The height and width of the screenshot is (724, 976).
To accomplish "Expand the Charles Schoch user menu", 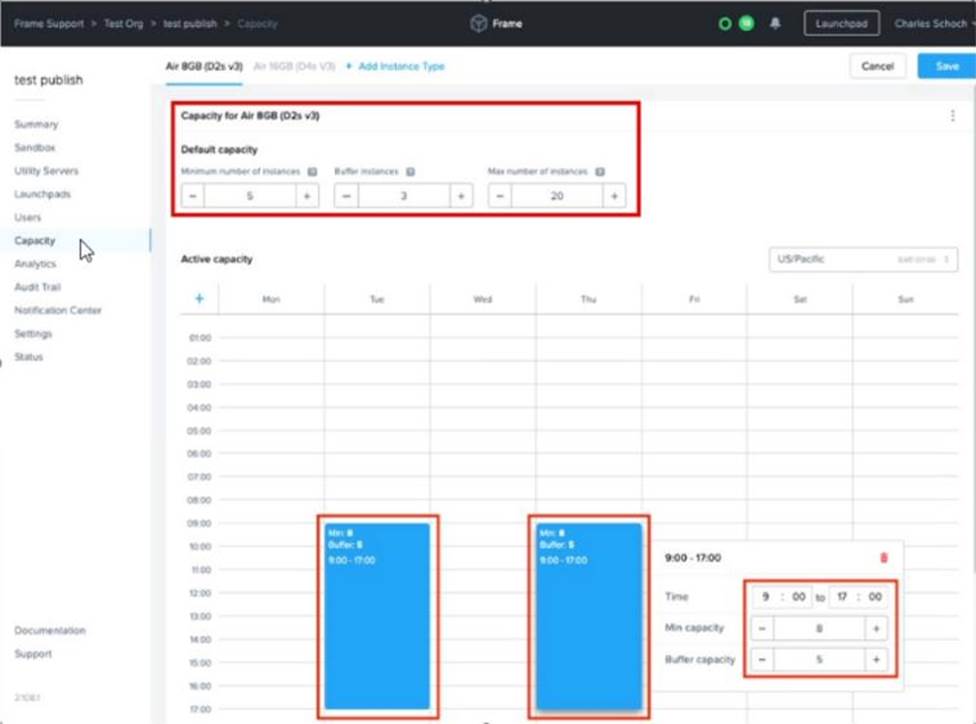I will click(931, 23).
